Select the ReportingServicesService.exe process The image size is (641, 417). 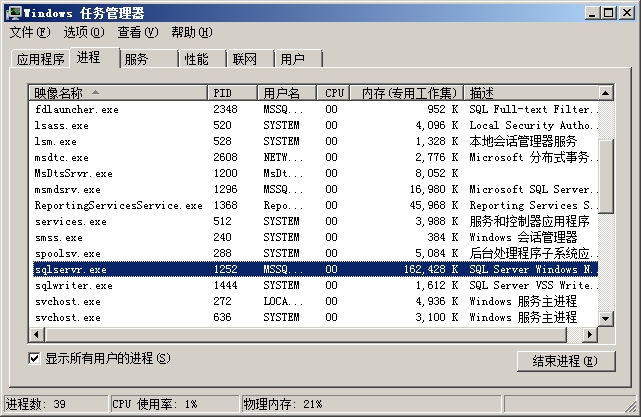314,205
